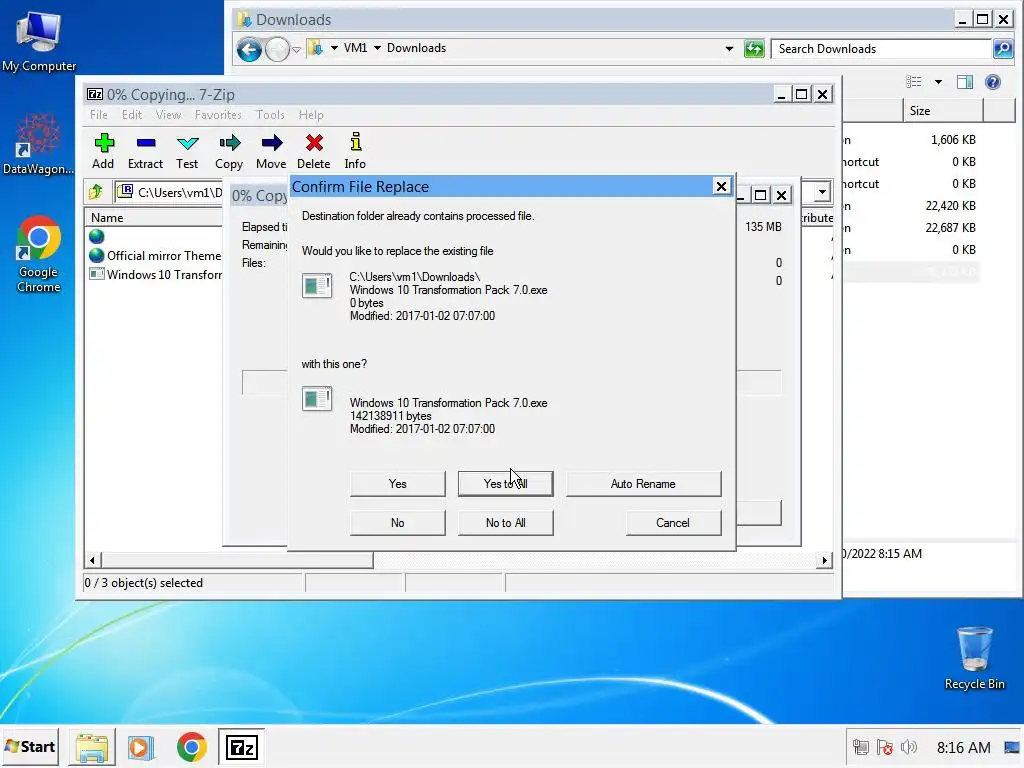
Task: Expand the 7-Zip address path dropdown
Action: [x=822, y=192]
